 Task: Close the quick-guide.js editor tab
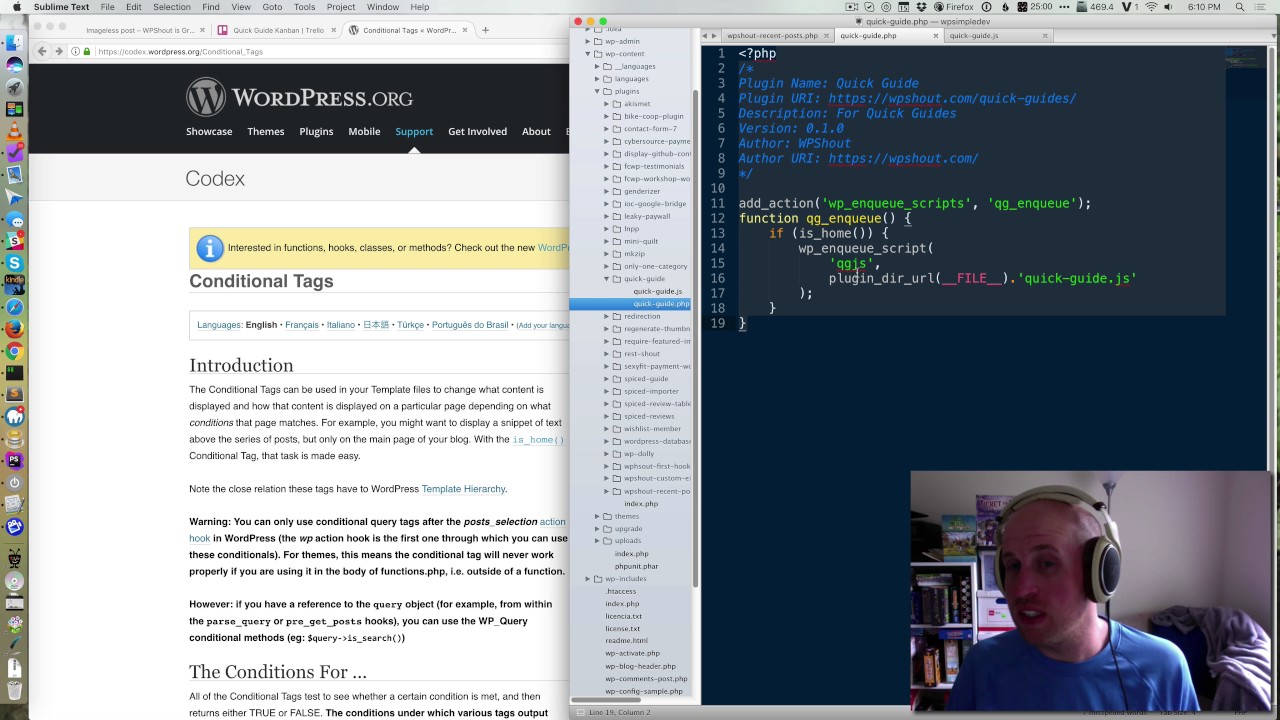pyautogui.click(x=1045, y=36)
